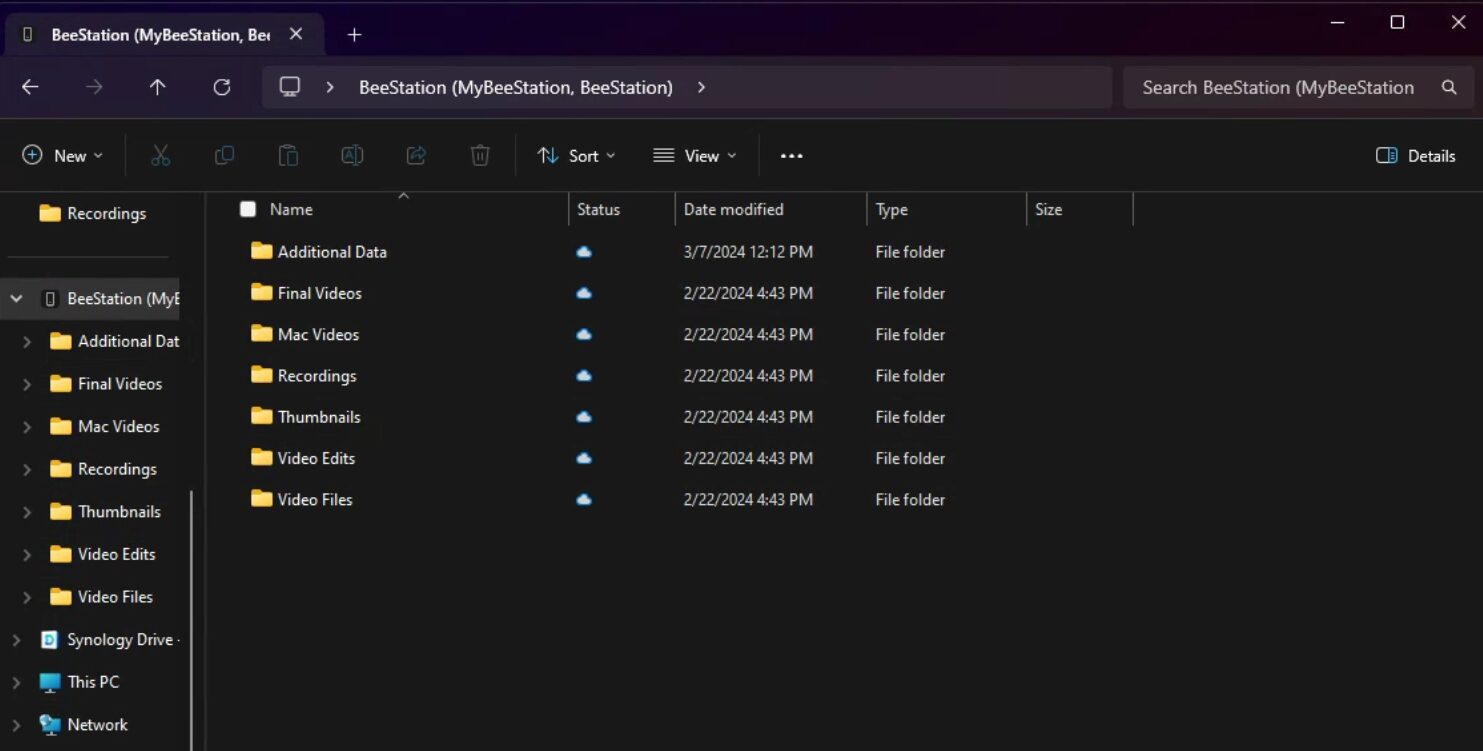Expand Thumbnails in the sidebar tree

tap(27, 512)
